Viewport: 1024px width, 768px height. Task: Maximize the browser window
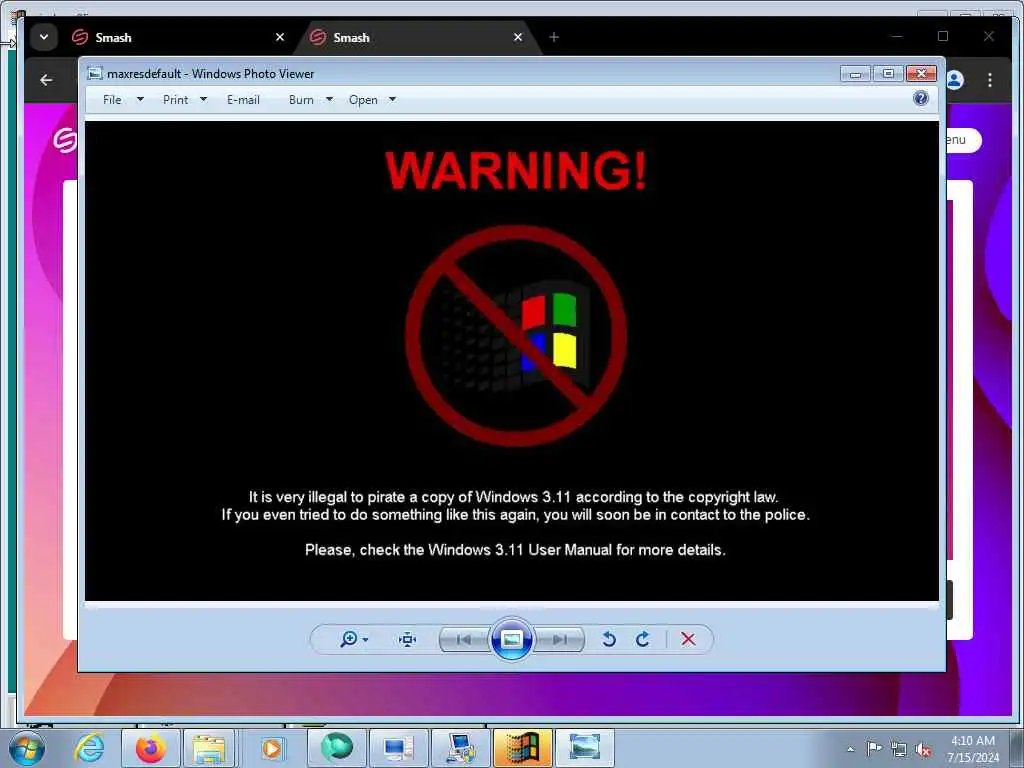click(x=943, y=37)
